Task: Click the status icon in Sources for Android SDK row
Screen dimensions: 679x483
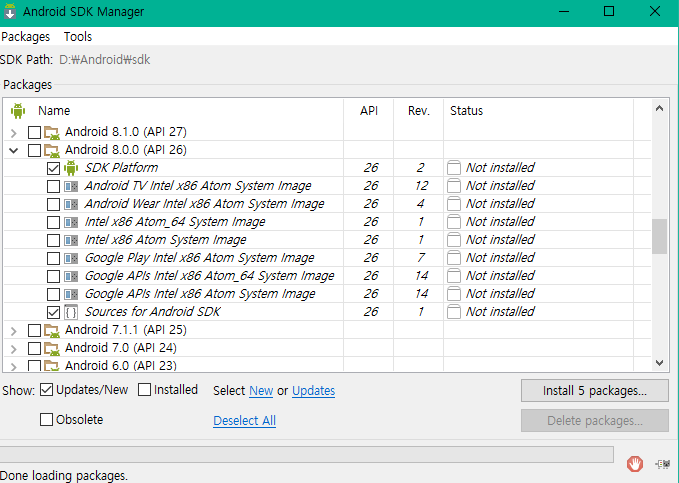Action: [453, 311]
